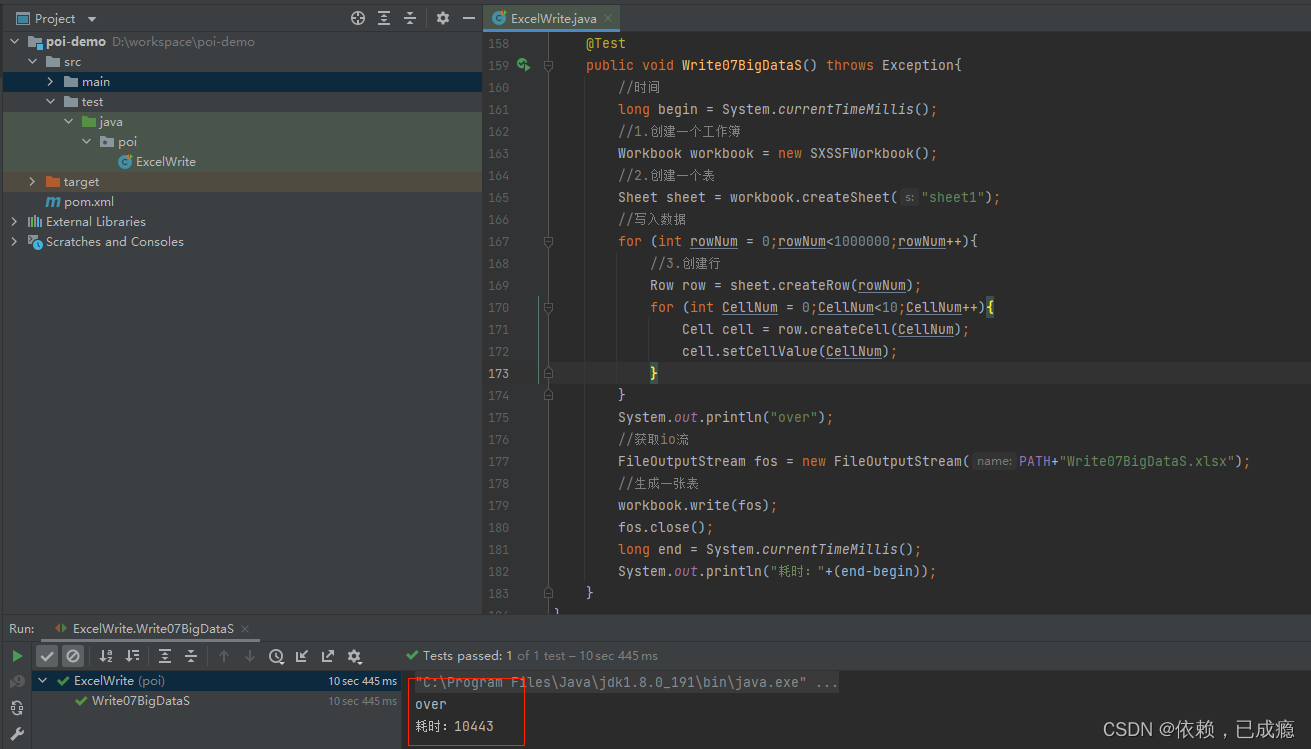Viewport: 1311px width, 749px height.
Task: Rerun tests with the green play icon
Action: point(17,656)
